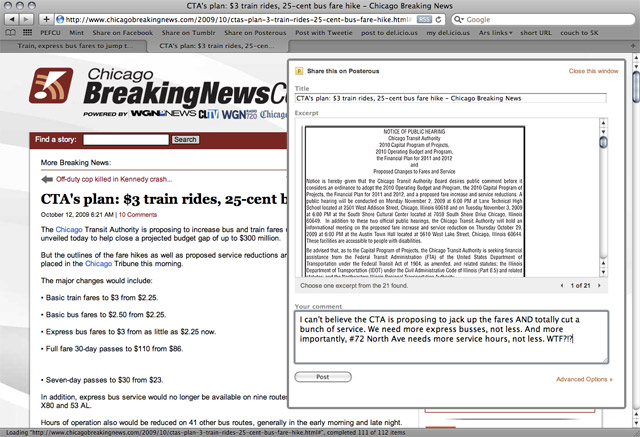This screenshot has width=640, height=437.
Task: Click the article headline 'CTA's plan: $3 train rides'
Action: (x=164, y=199)
